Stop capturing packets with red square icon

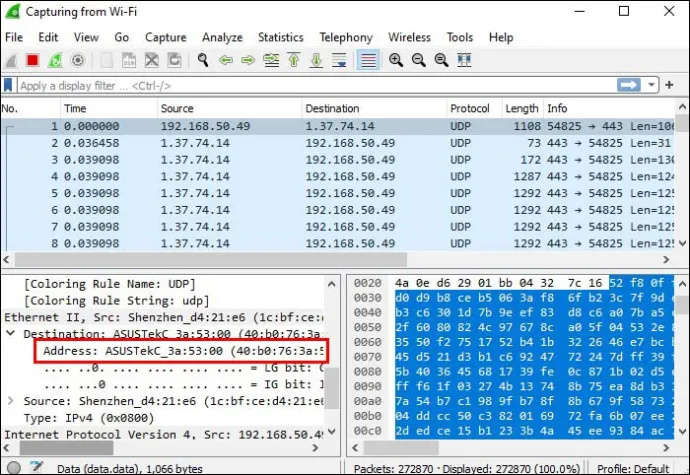(32, 60)
